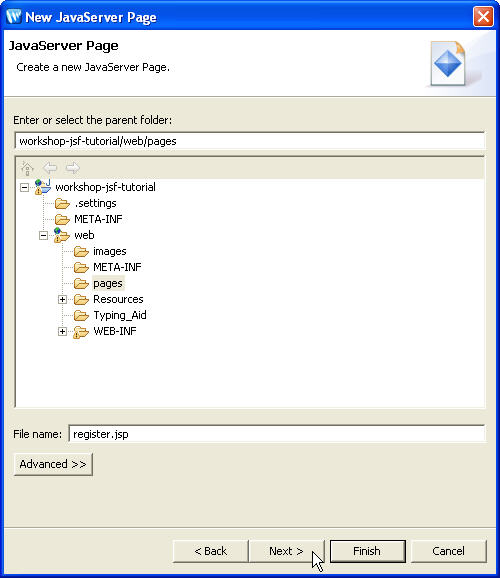
Task: Click the WEB-INF folder icon with warning
Action: pyautogui.click(x=81, y=332)
